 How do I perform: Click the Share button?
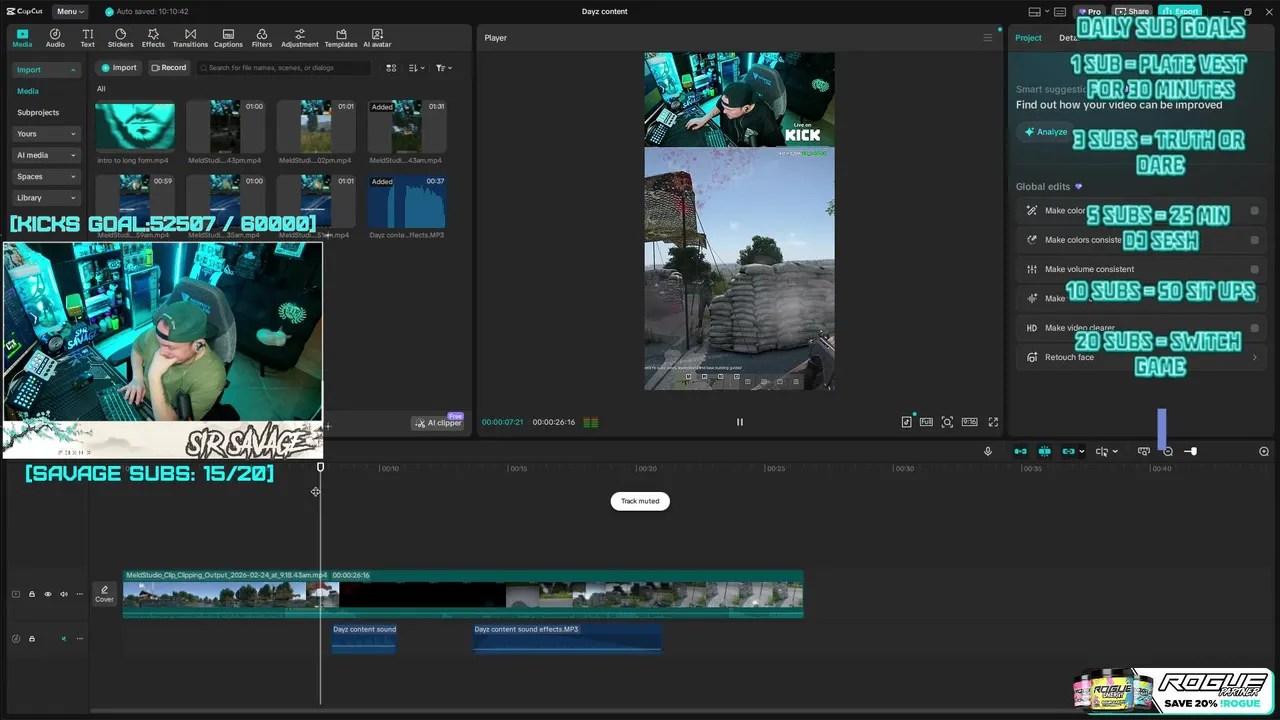pos(1132,12)
